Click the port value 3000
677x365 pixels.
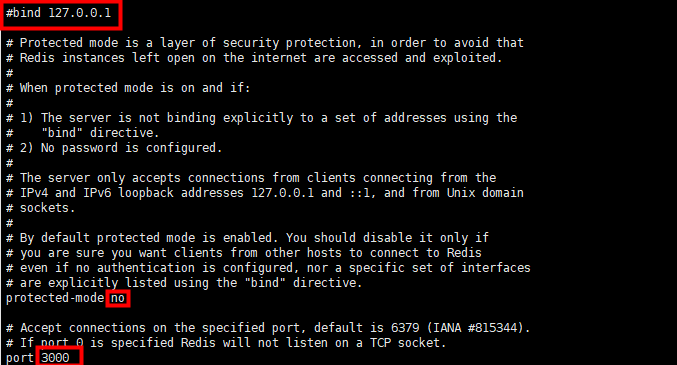[55, 358]
